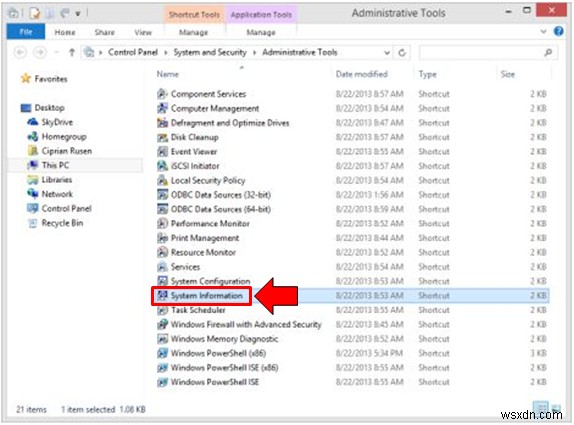574x425 pixels.
Task: Click the Forward navigation arrow
Action: pos(40,53)
